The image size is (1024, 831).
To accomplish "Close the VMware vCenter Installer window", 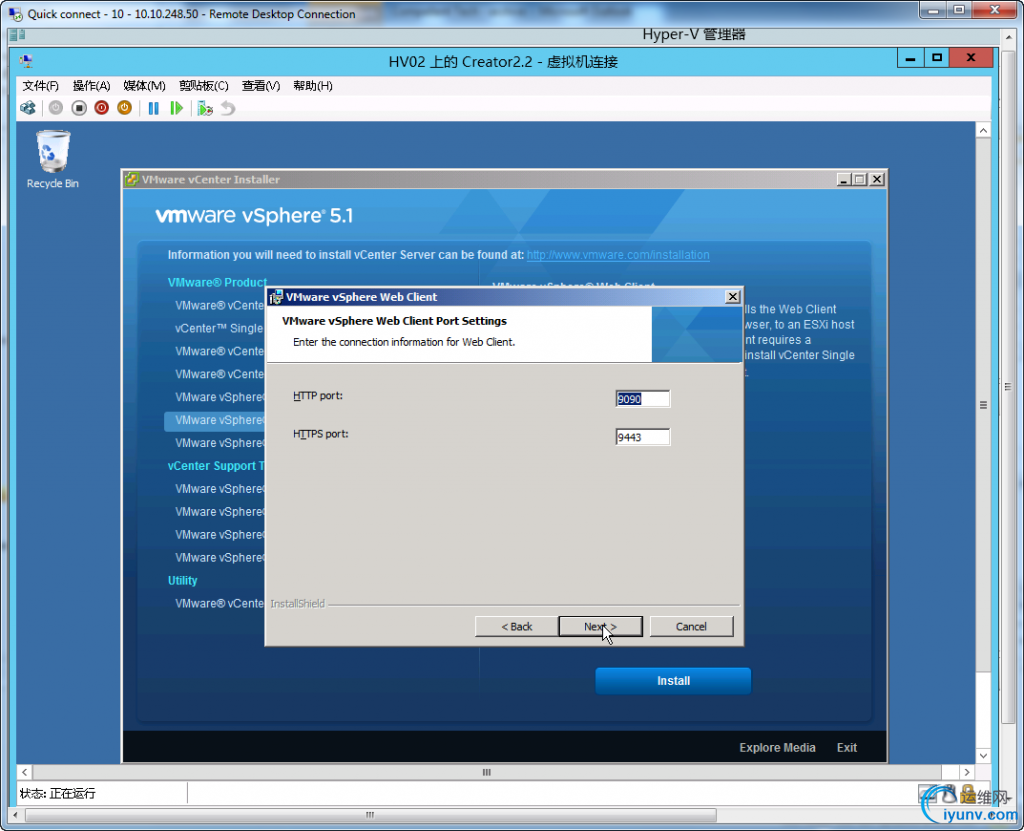I will click(x=877, y=179).
